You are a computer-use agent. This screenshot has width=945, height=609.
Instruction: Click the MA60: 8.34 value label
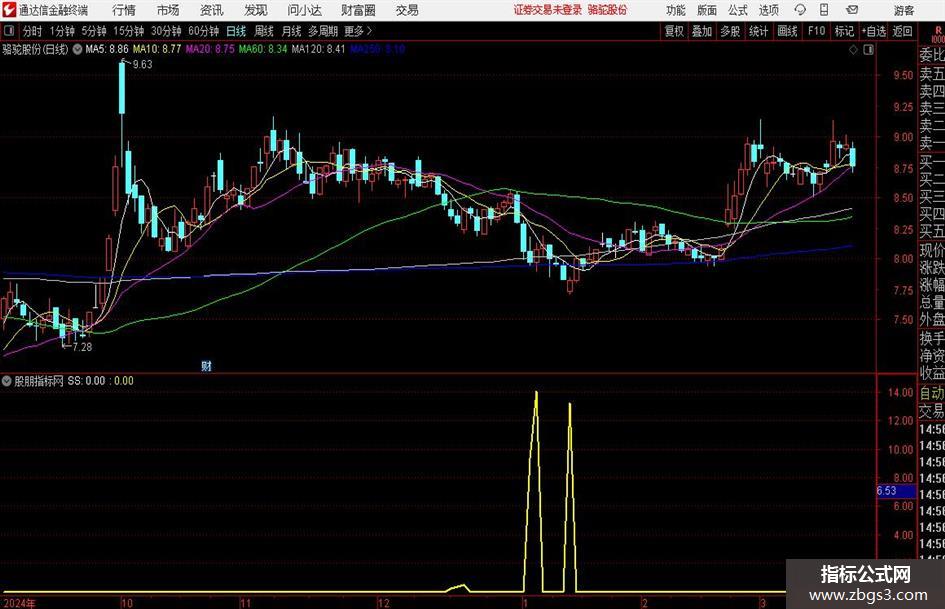click(x=263, y=49)
